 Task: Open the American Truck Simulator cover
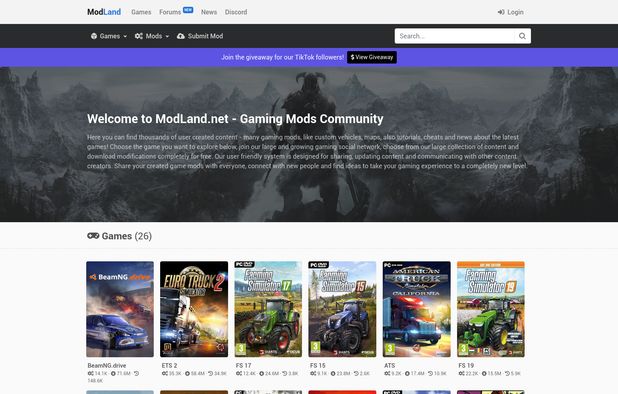417,309
